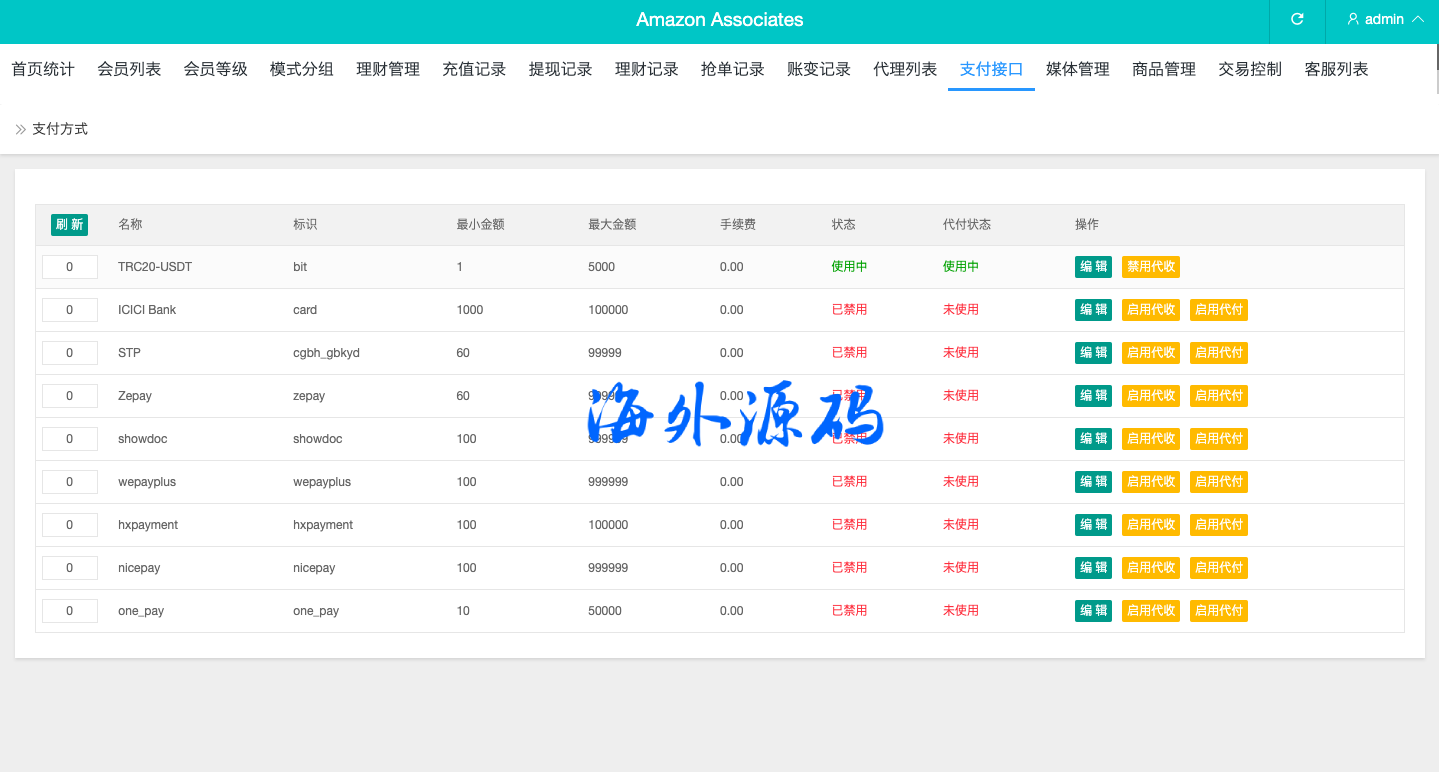This screenshot has width=1439, height=772.
Task: Click the sort input for one_pay
Action: [70, 611]
